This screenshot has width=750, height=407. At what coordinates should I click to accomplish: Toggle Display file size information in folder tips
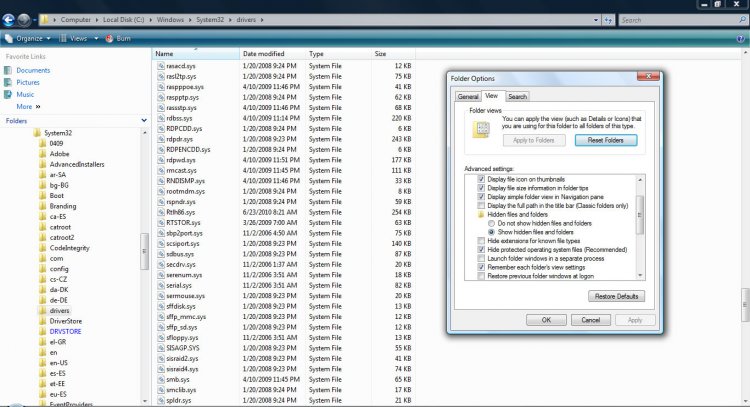481,188
